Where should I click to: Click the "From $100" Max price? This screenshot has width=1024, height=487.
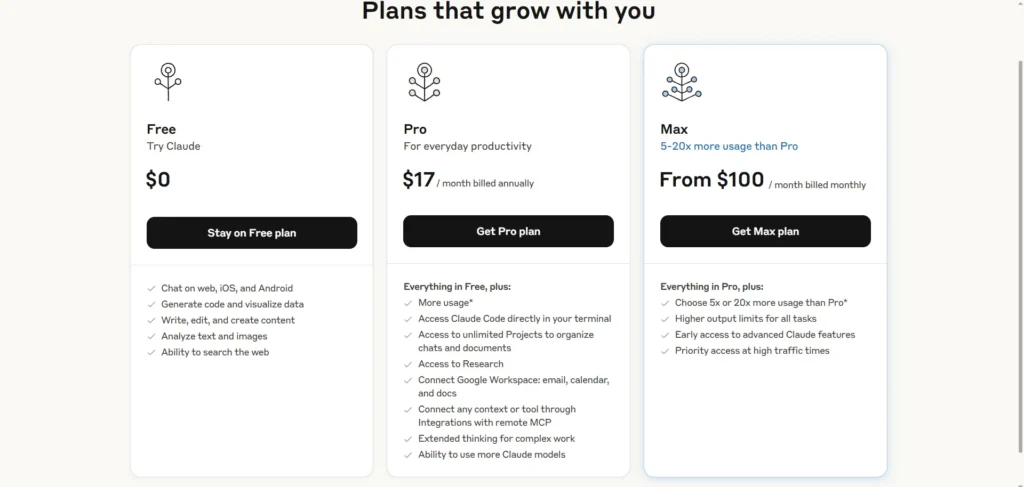[x=712, y=180]
